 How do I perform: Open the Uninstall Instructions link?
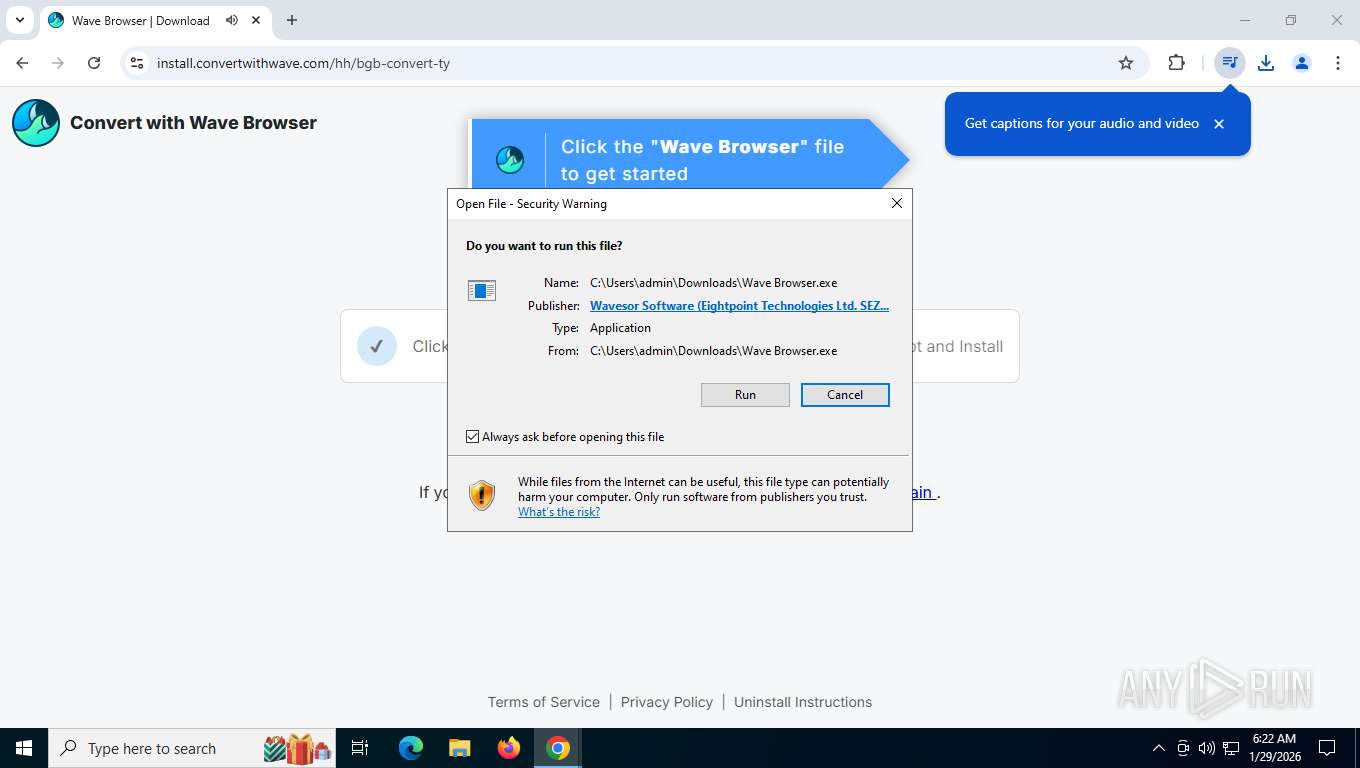(803, 702)
